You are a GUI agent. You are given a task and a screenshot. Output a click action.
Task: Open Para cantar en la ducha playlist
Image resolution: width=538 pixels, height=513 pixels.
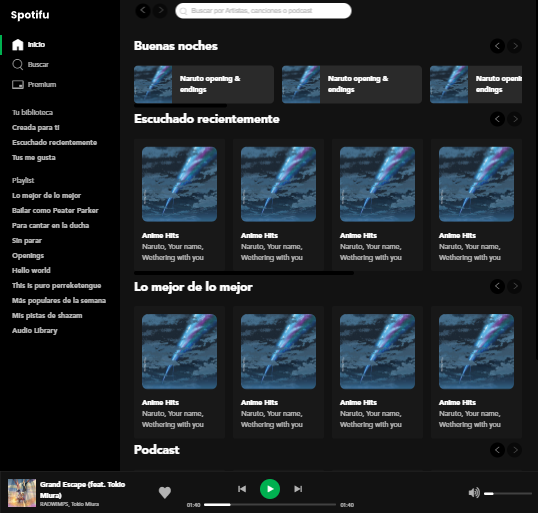(50, 225)
